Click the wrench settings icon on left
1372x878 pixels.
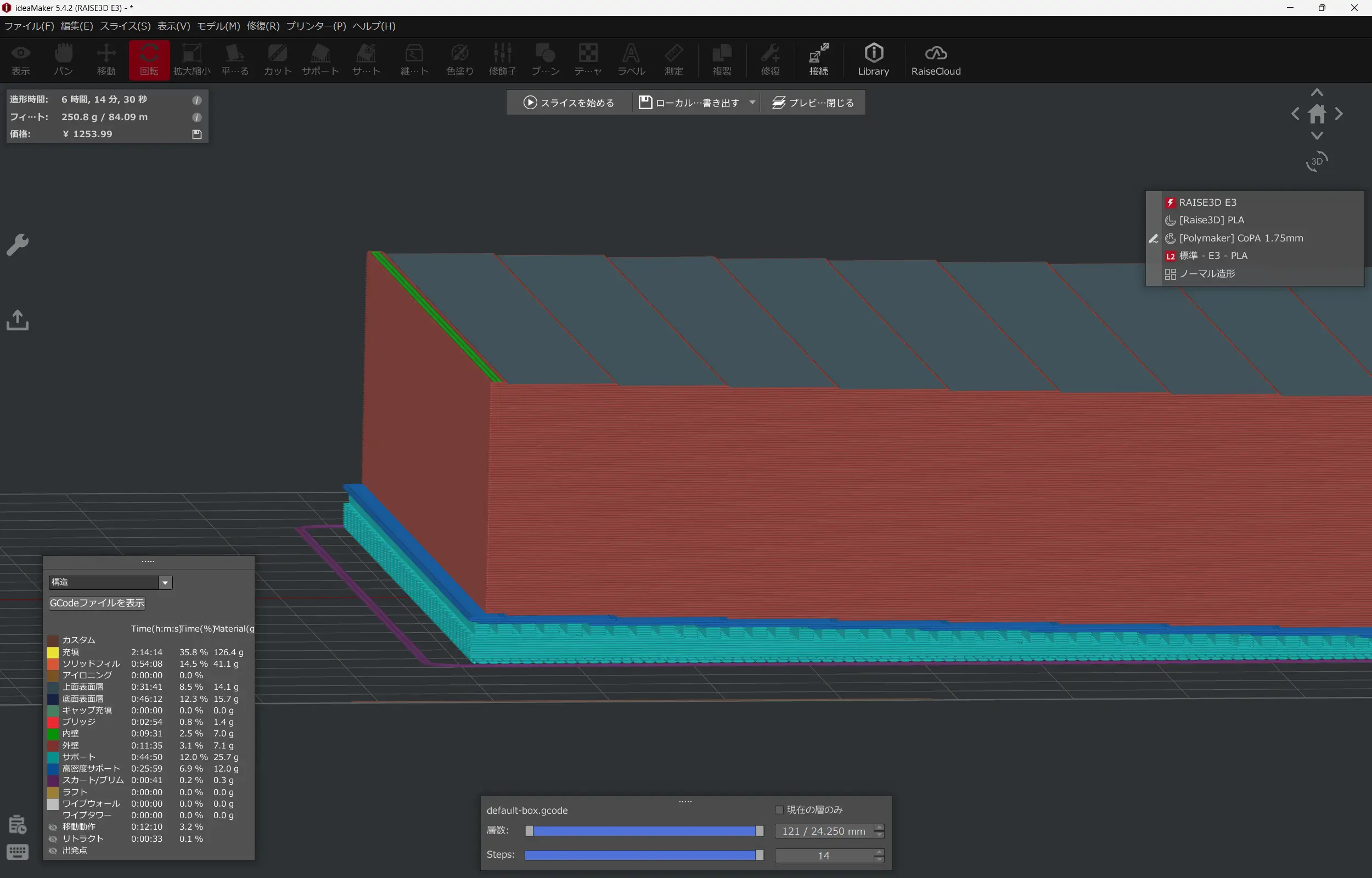(x=18, y=245)
